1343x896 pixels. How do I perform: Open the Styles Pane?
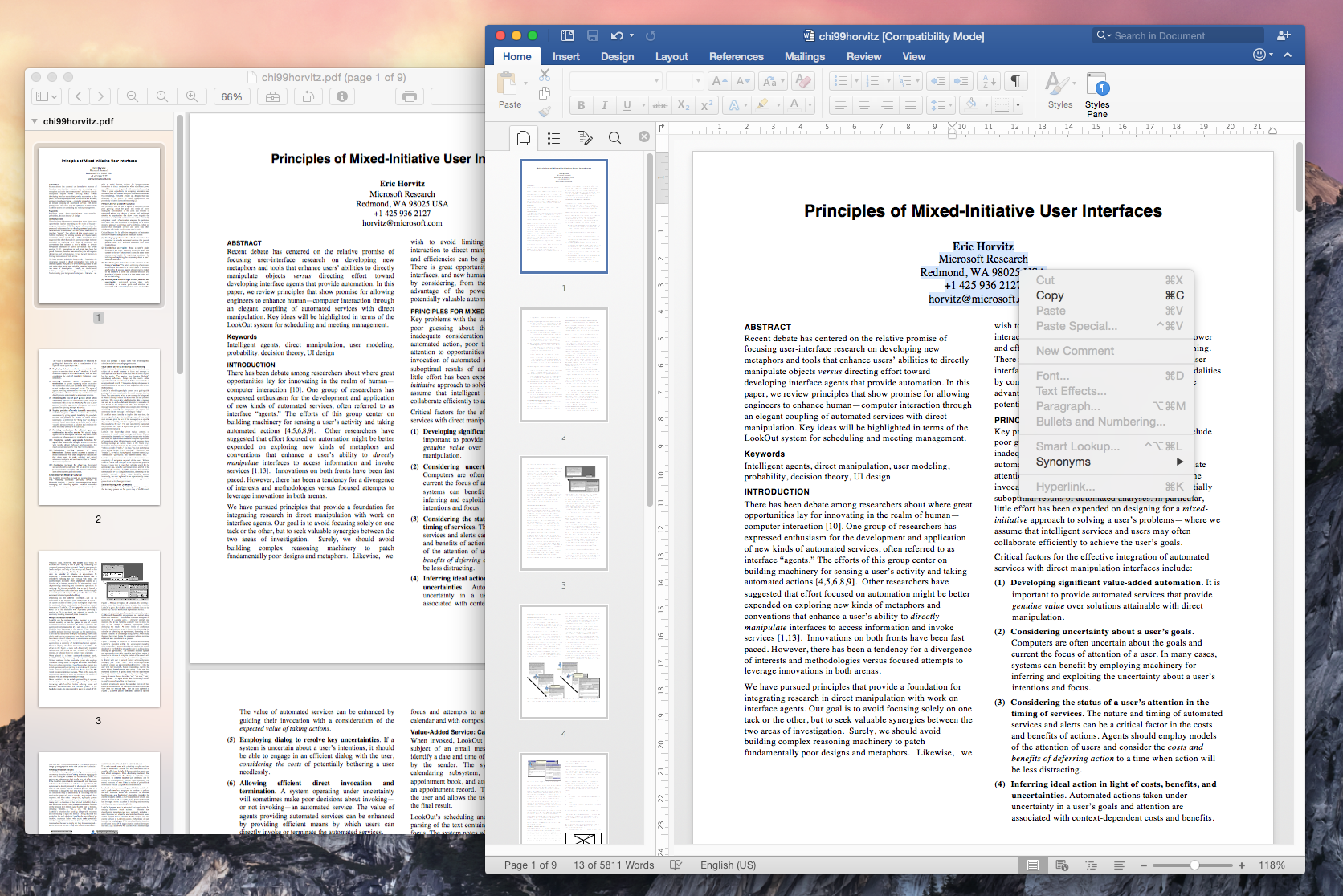tap(1097, 94)
